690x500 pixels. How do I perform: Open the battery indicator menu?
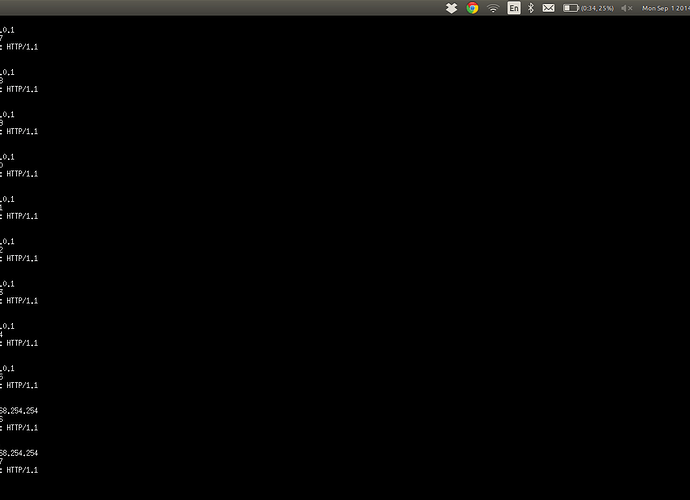[x=571, y=8]
